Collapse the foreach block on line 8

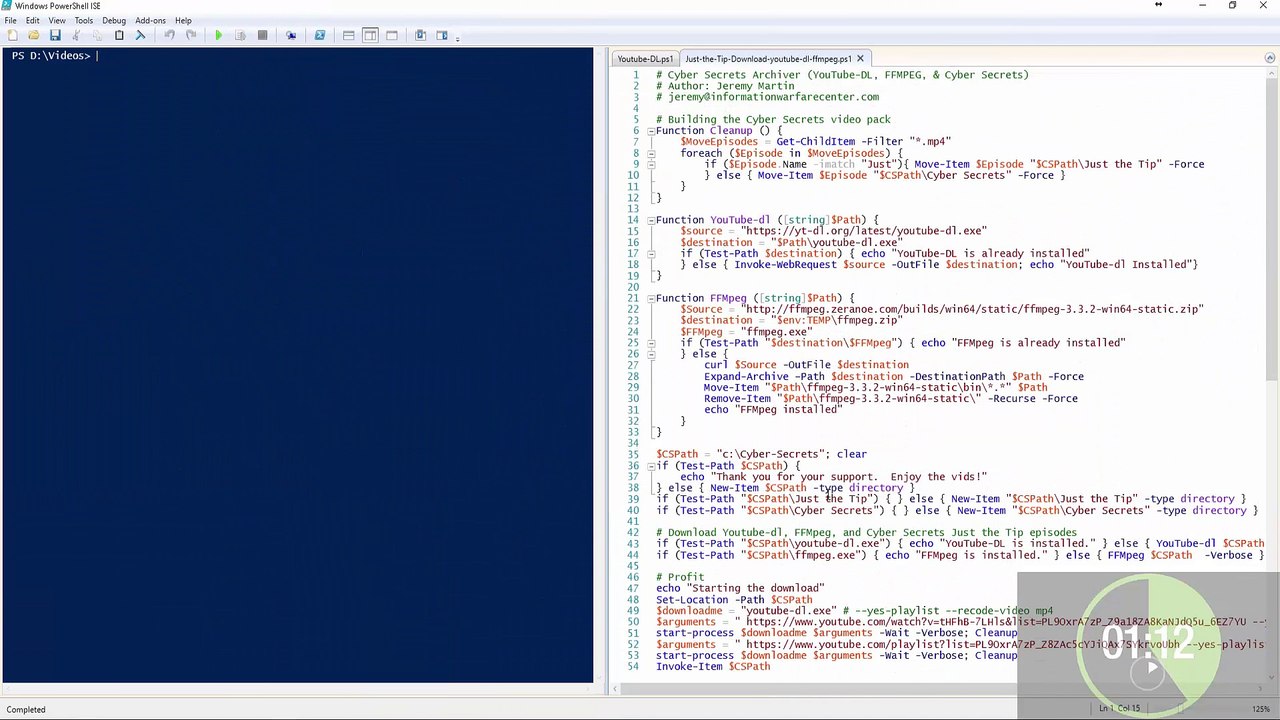pyautogui.click(x=650, y=153)
